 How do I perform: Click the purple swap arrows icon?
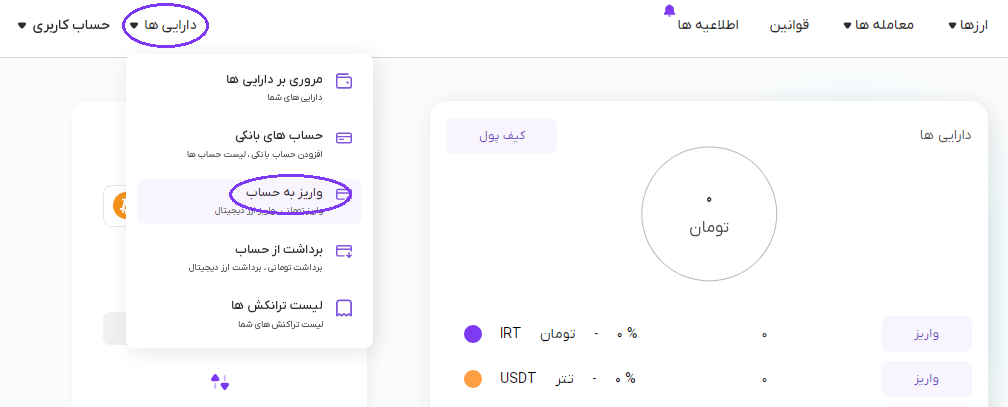click(x=220, y=381)
